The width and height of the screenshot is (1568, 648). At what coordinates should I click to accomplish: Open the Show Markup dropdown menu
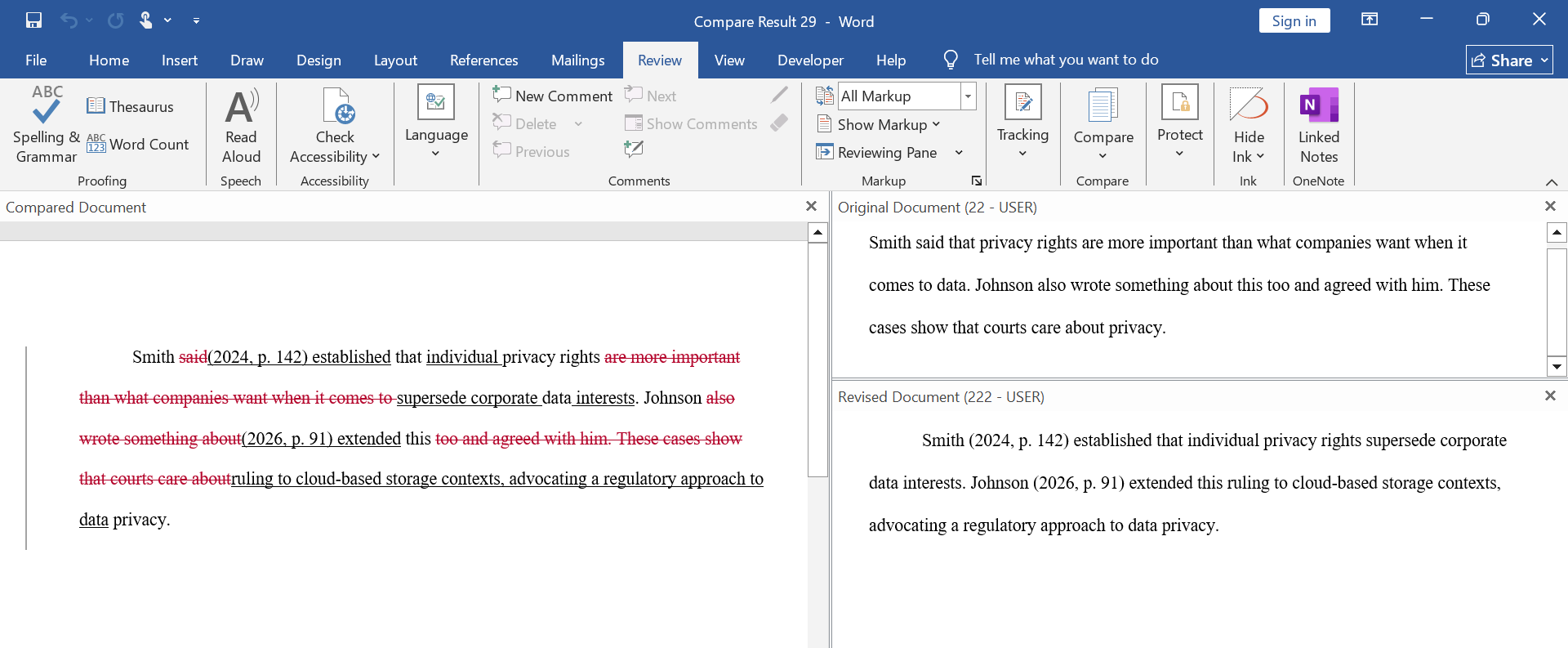(879, 124)
